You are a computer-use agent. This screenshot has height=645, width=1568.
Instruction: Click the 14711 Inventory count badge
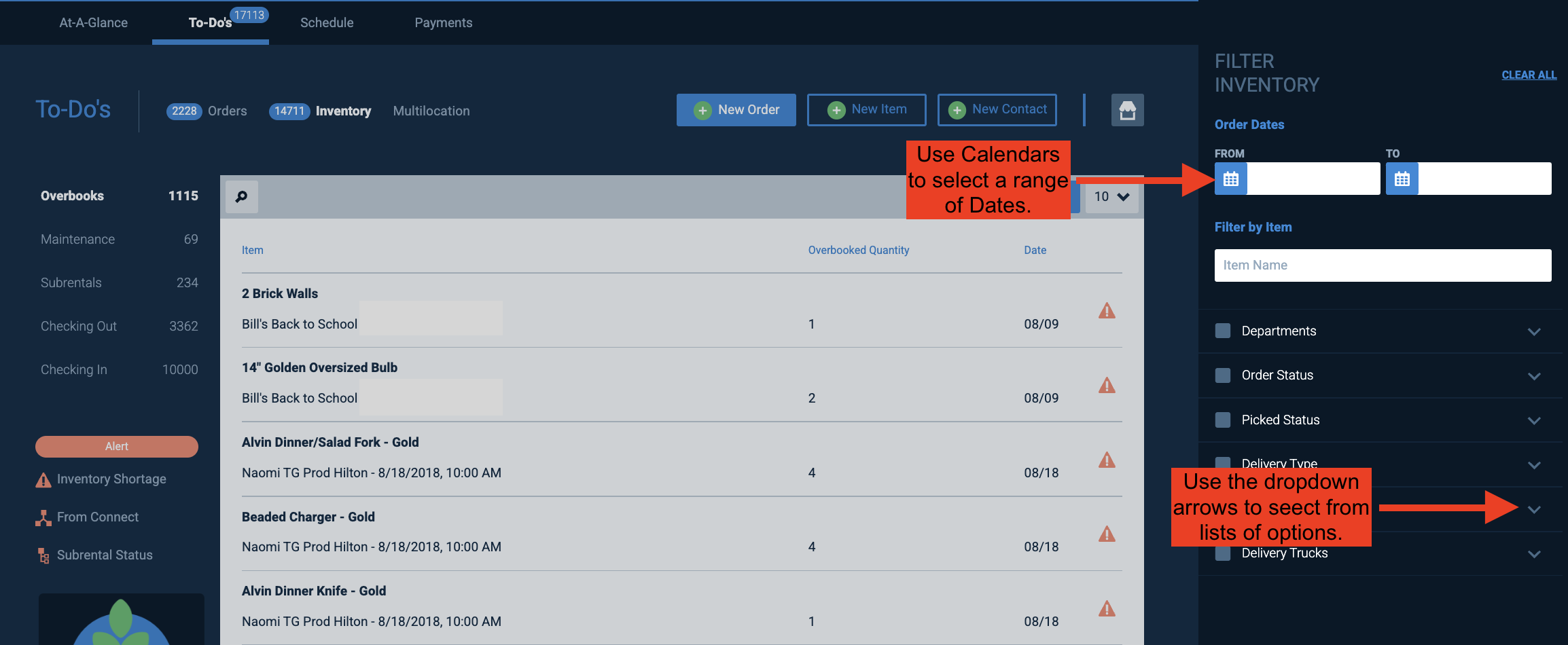coord(289,111)
